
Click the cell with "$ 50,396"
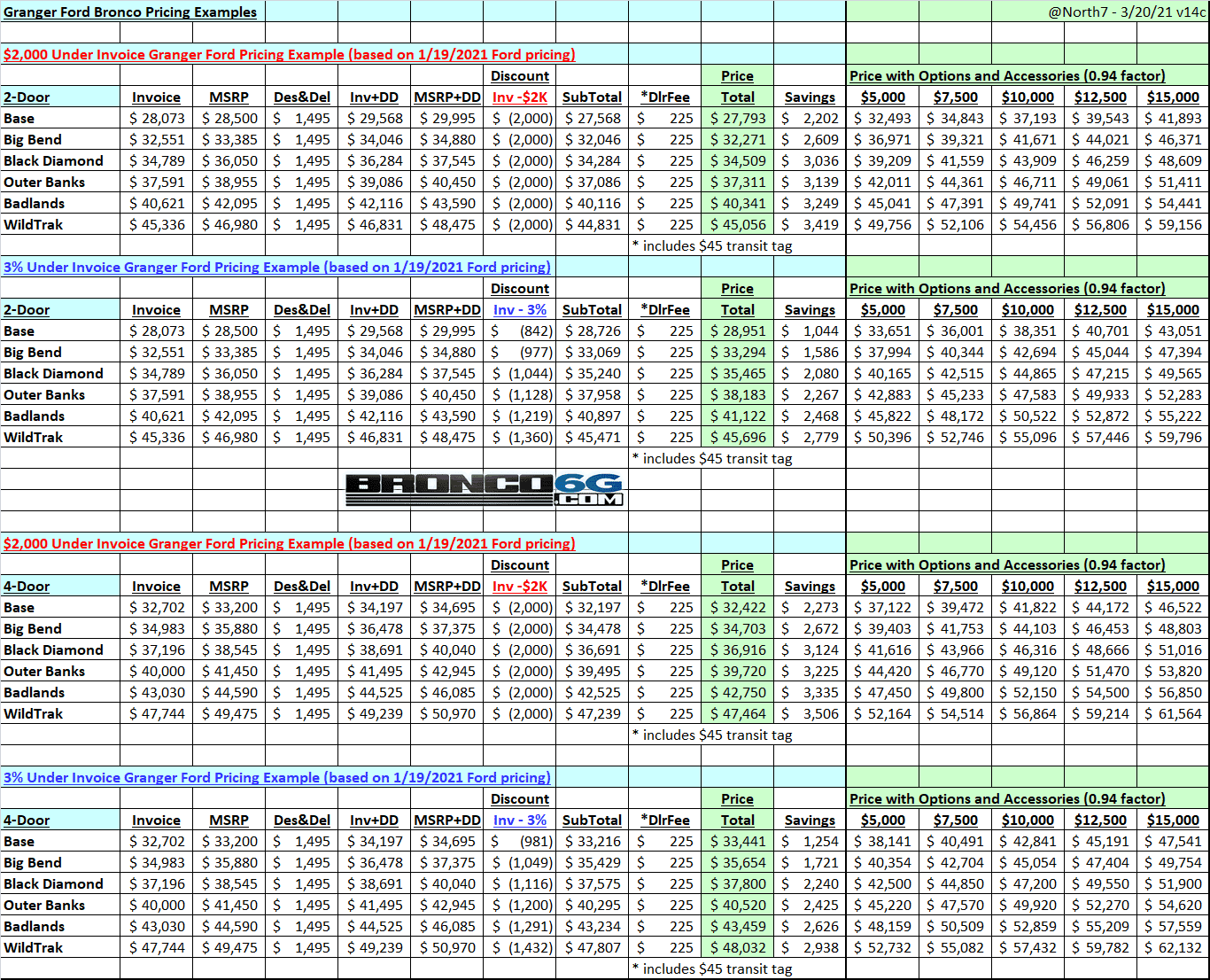[x=883, y=438]
